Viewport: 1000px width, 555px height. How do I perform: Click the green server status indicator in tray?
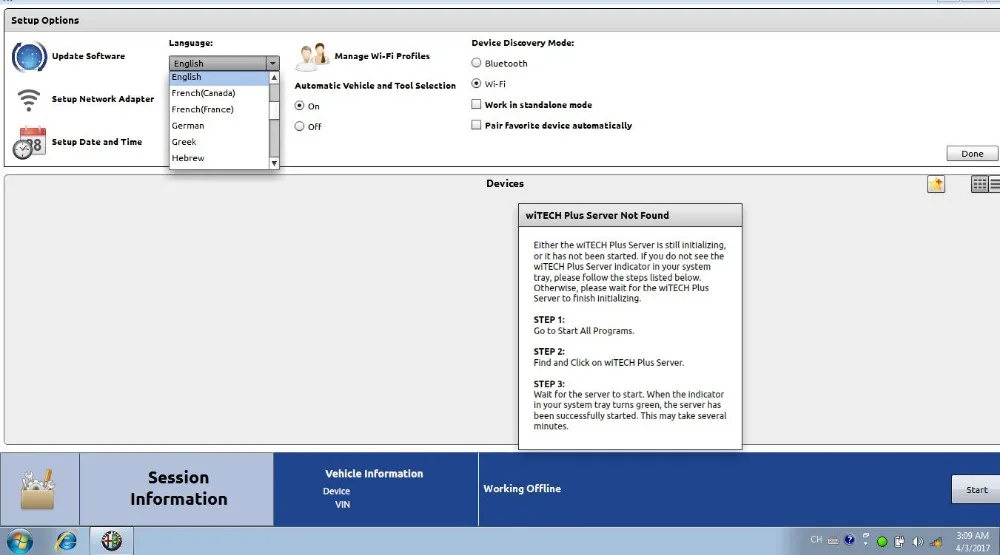[882, 542]
